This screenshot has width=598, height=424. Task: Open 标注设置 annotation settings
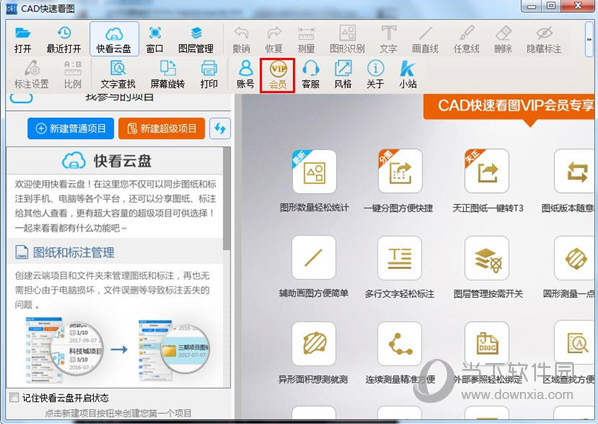coord(31,74)
